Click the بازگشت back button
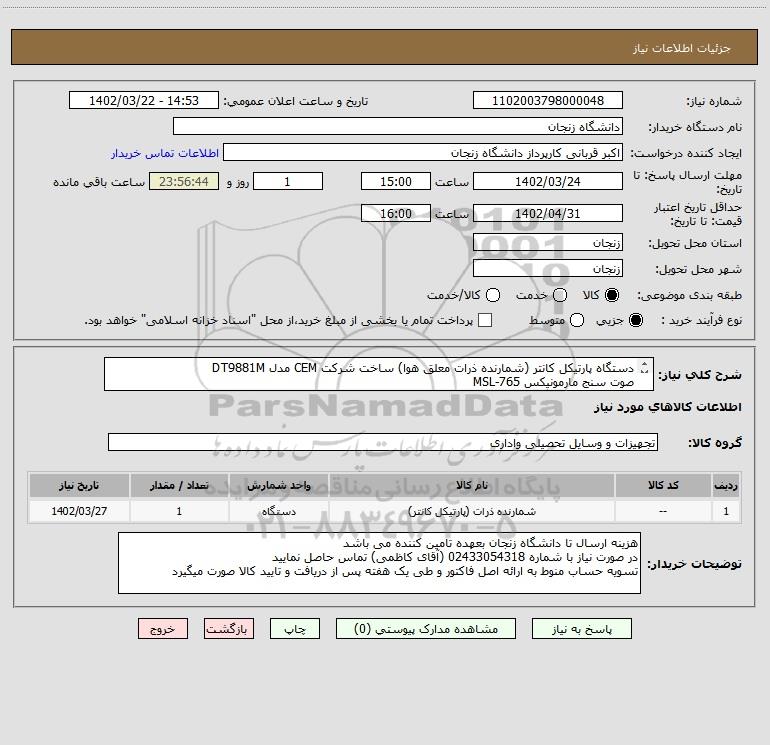770x745 pixels. click(229, 629)
